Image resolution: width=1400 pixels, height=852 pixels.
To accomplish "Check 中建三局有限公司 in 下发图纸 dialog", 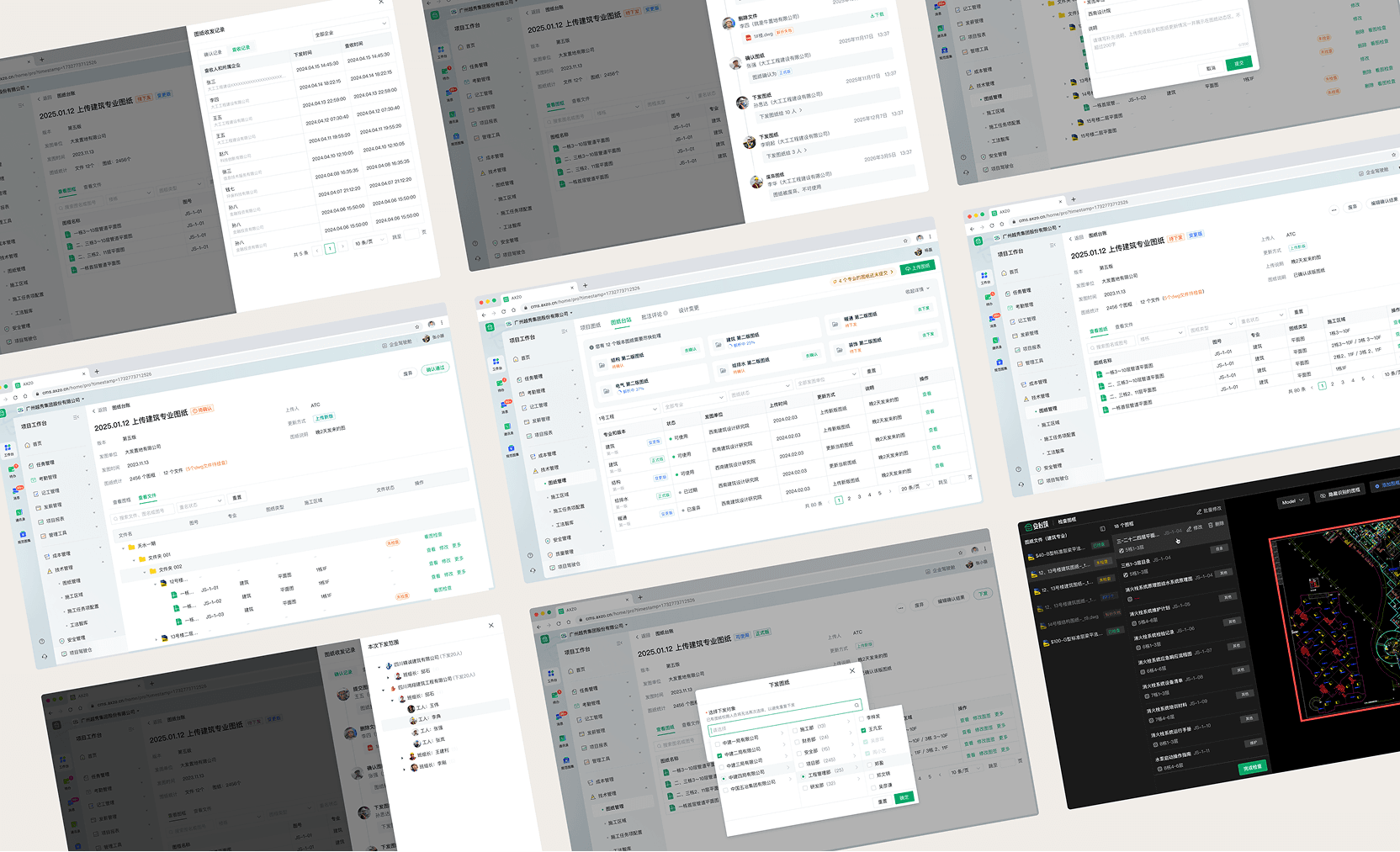I will pyautogui.click(x=722, y=767).
